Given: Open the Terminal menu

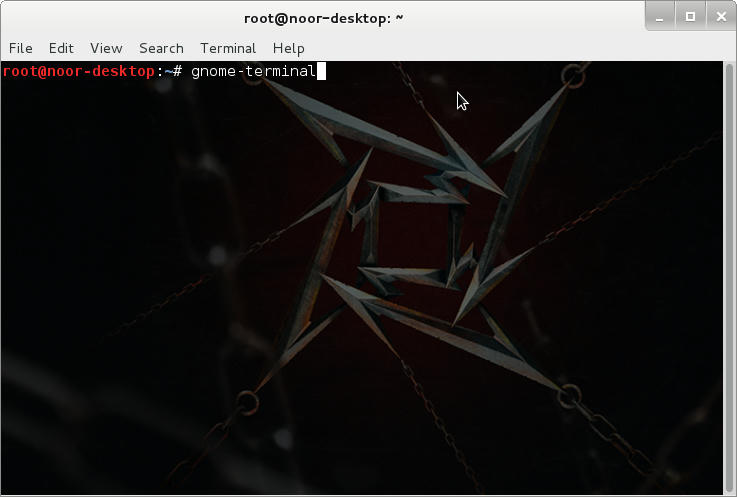Looking at the screenshot, I should (228, 48).
